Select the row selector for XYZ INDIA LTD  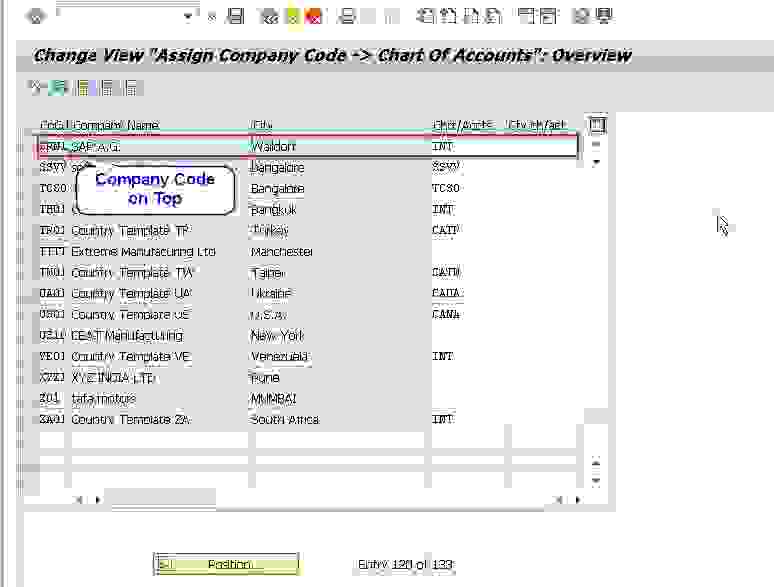click(x=30, y=378)
